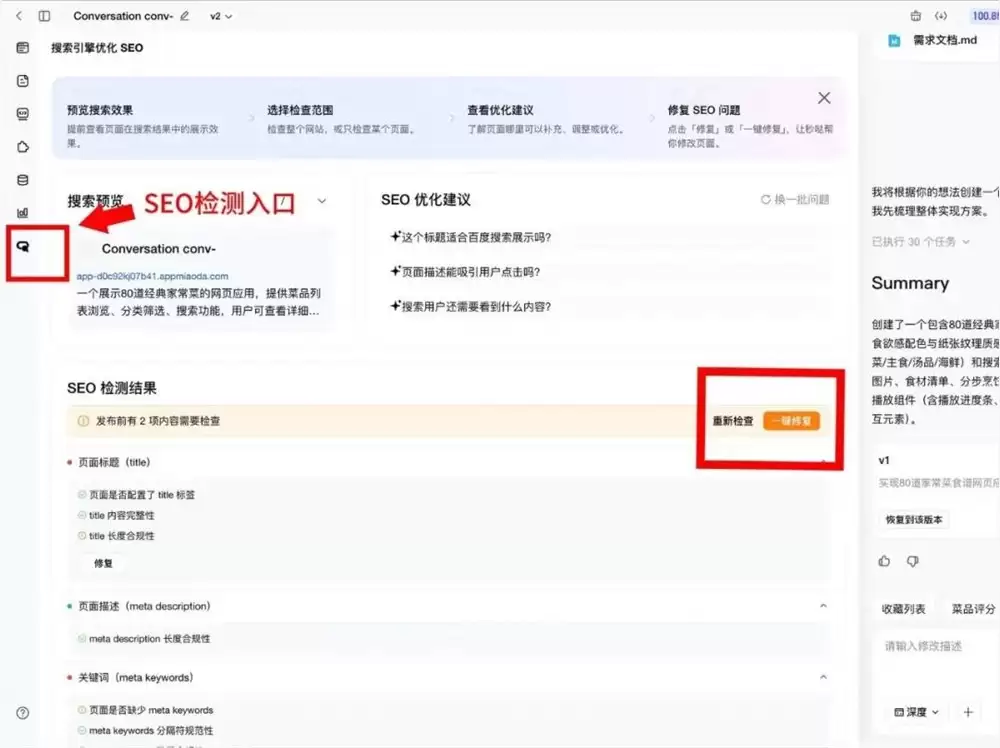The height and width of the screenshot is (748, 1000).
Task: Expand the search preview dropdown chevron
Action: tap(322, 201)
